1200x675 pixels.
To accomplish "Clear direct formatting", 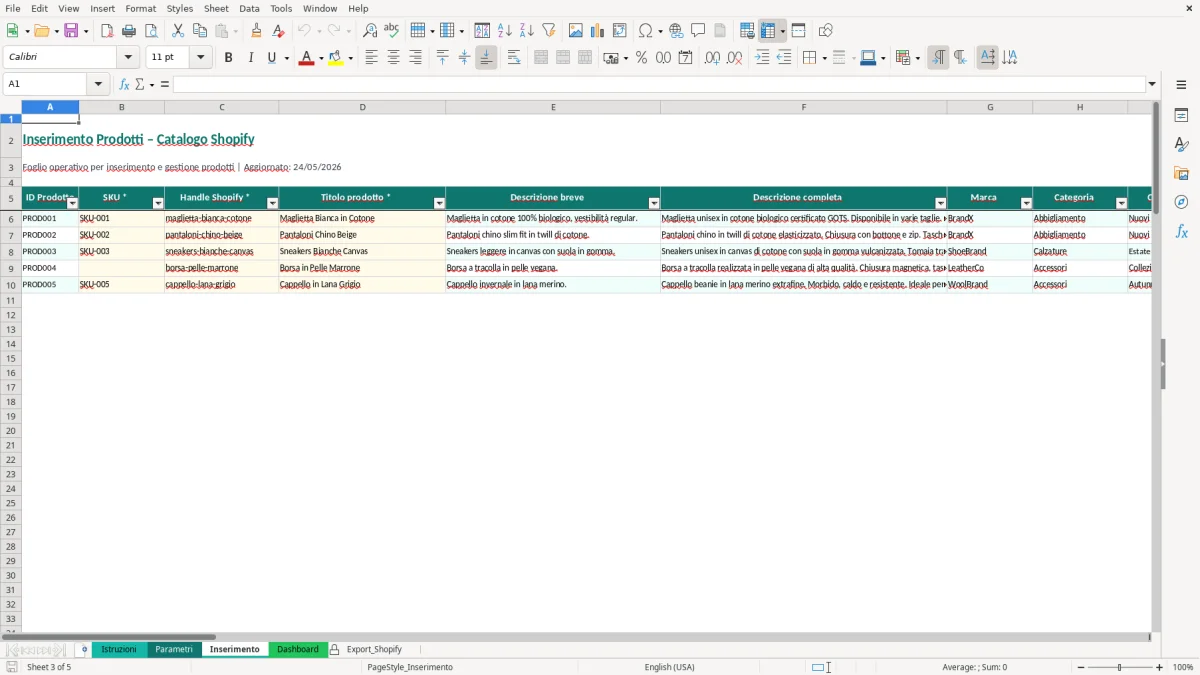I will coord(278,31).
